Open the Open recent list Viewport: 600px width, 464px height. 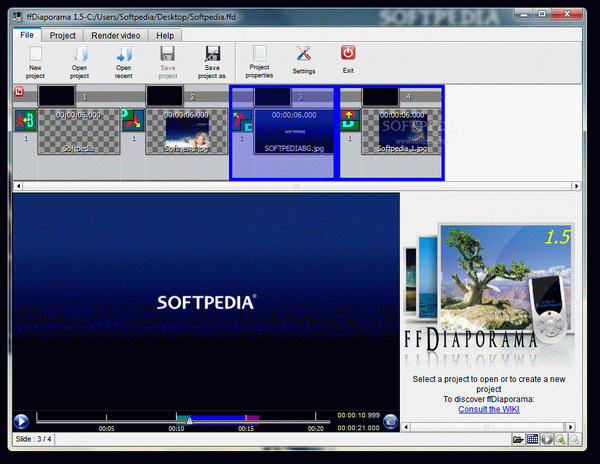pos(124,62)
